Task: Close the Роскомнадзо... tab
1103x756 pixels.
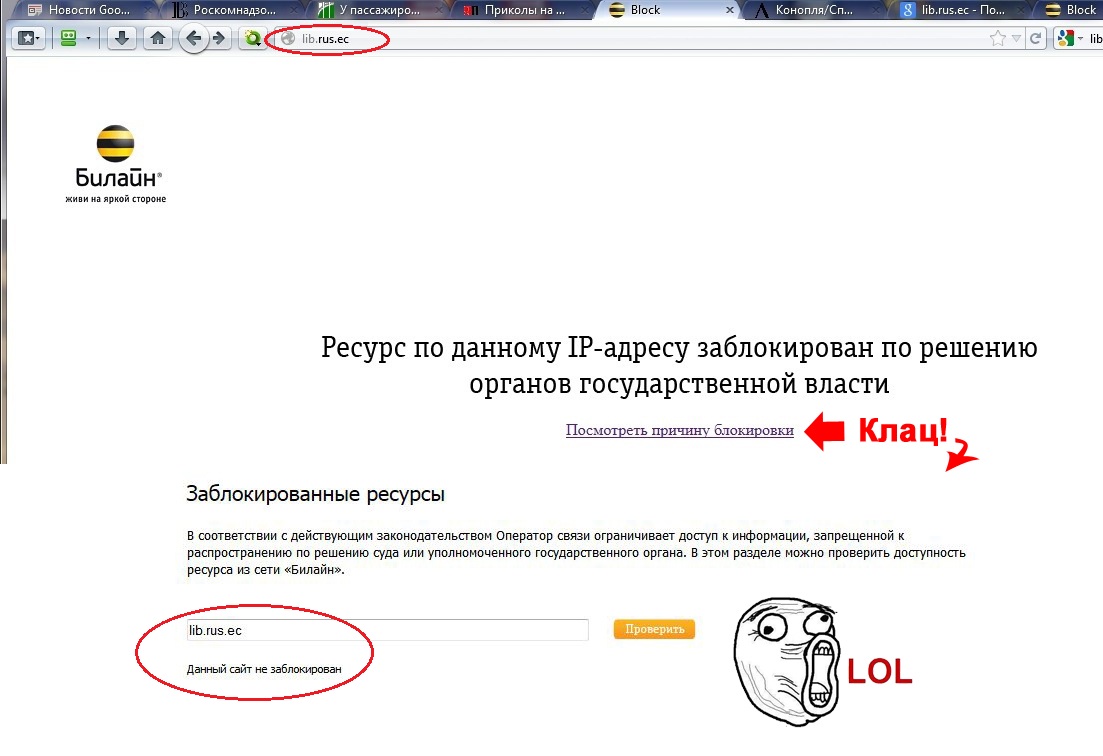Action: [293, 11]
